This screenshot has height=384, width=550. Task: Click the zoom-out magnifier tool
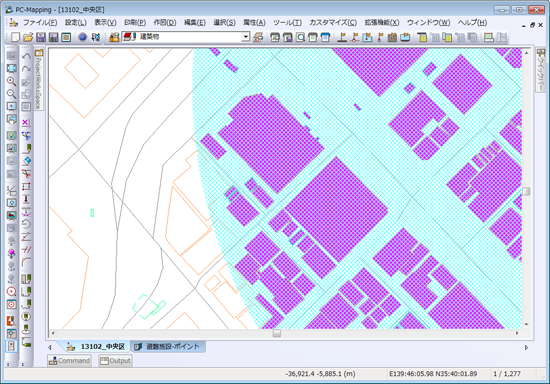point(12,94)
